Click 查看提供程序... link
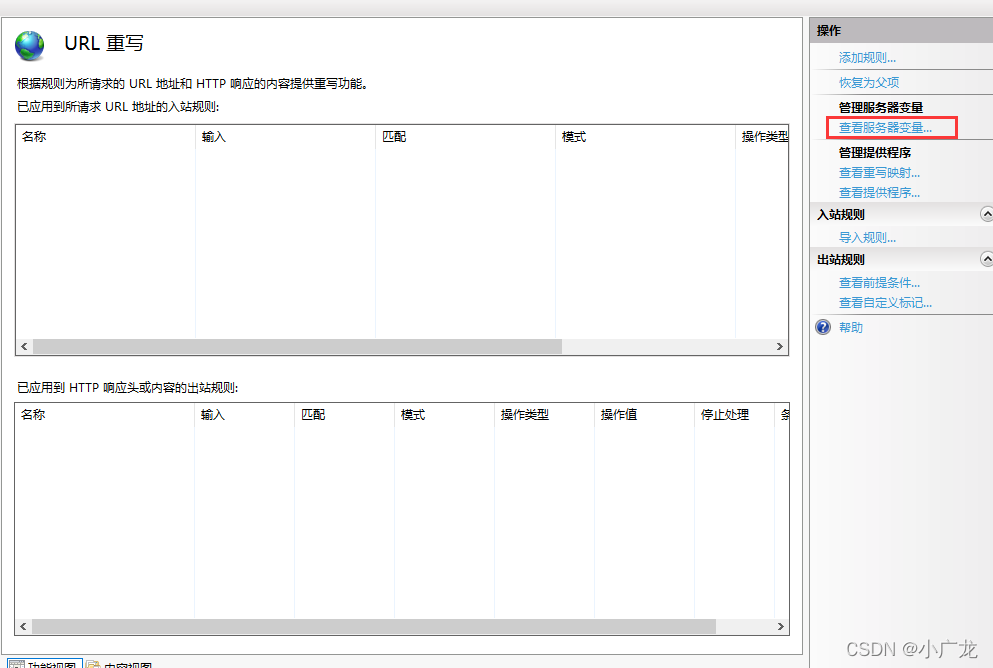 pyautogui.click(x=879, y=192)
